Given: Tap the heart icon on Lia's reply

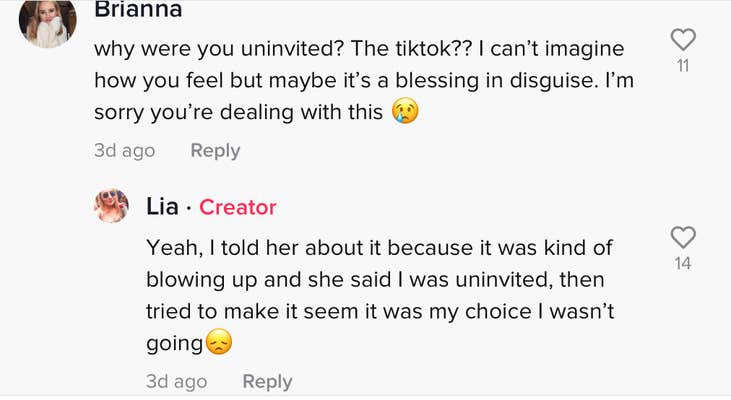Looking at the screenshot, I should click(683, 237).
